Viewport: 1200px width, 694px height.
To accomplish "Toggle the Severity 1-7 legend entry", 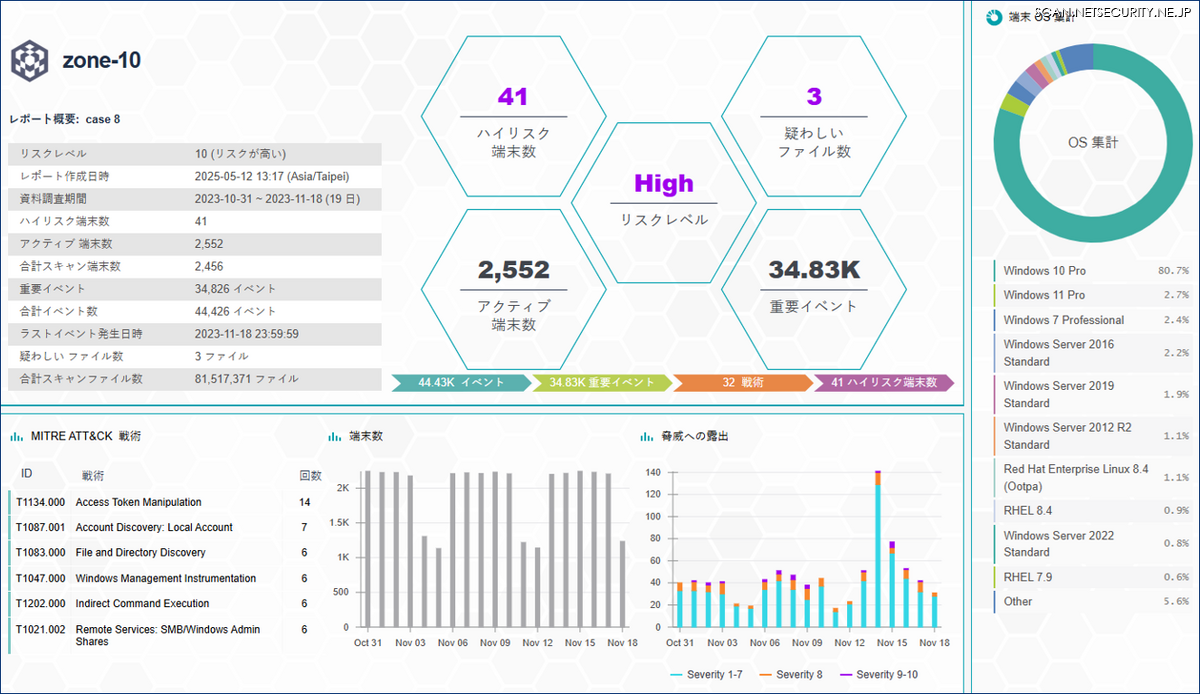I will (x=709, y=675).
